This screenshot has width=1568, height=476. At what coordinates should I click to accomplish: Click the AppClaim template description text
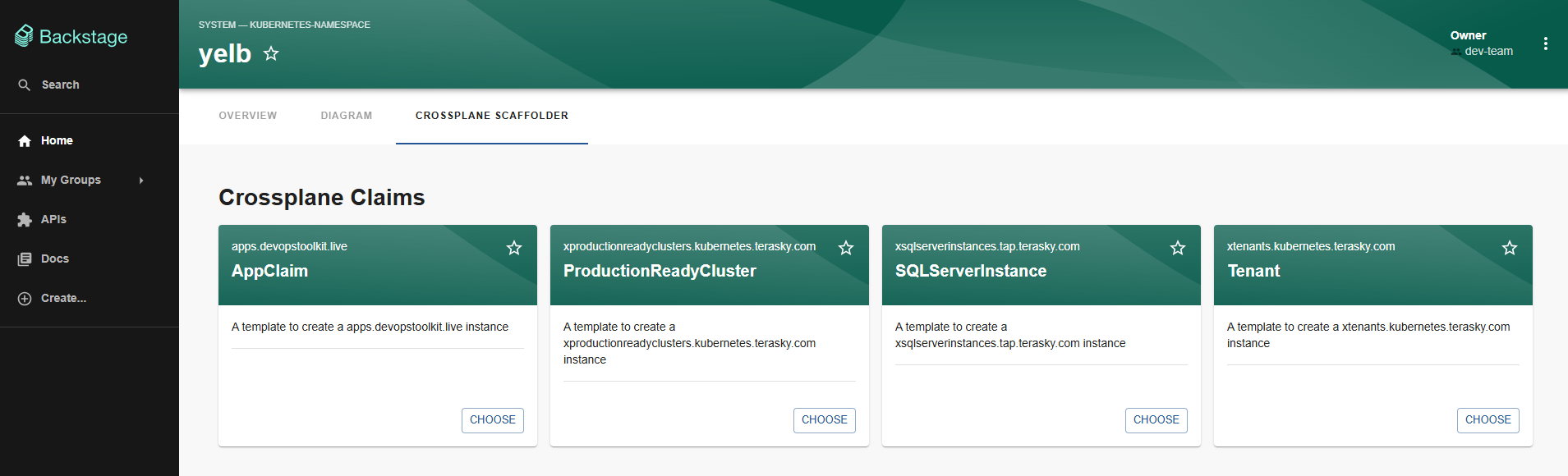coord(370,327)
